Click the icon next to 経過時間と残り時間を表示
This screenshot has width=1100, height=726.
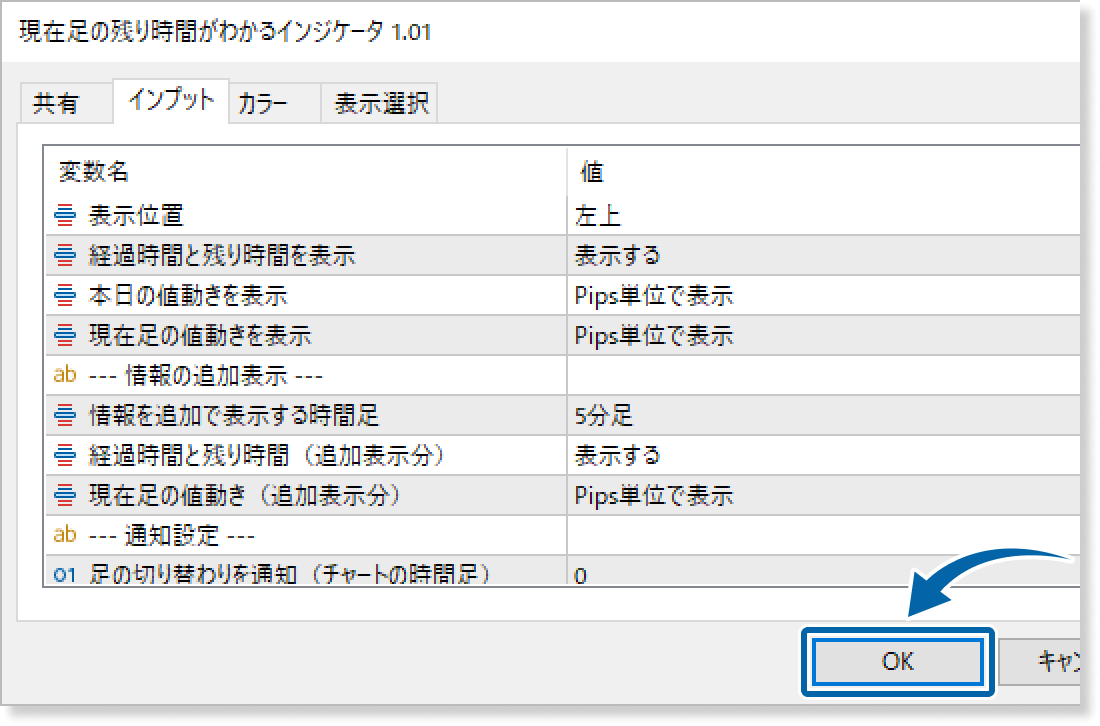click(x=65, y=255)
